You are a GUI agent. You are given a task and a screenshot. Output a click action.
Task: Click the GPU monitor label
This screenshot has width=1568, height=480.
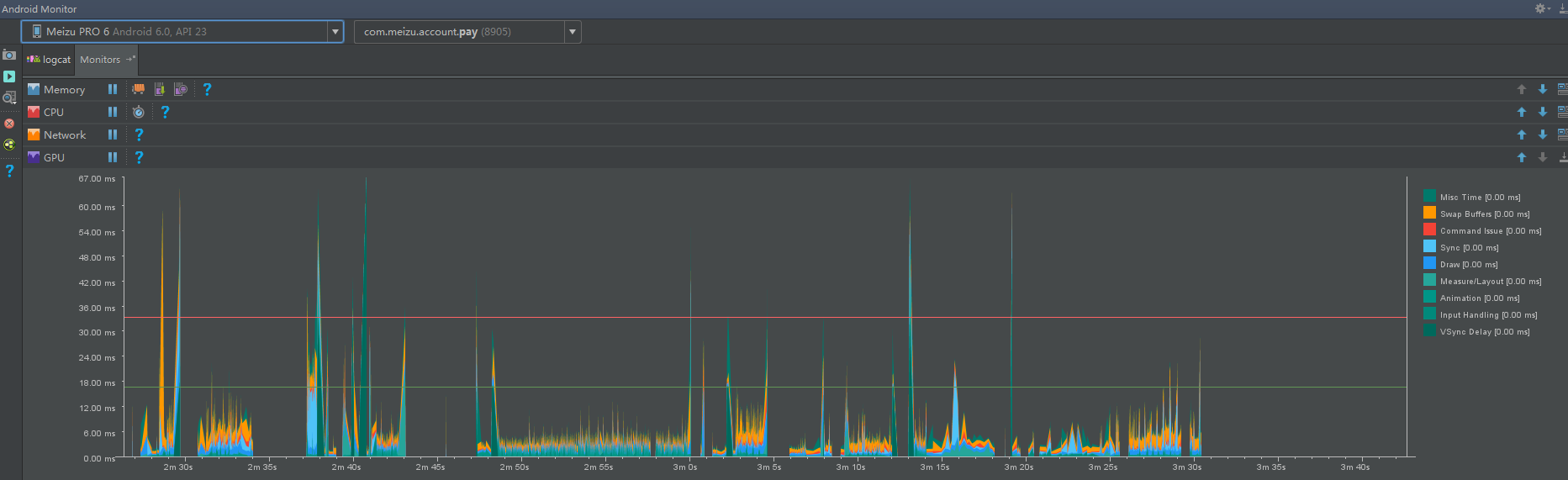tap(54, 157)
